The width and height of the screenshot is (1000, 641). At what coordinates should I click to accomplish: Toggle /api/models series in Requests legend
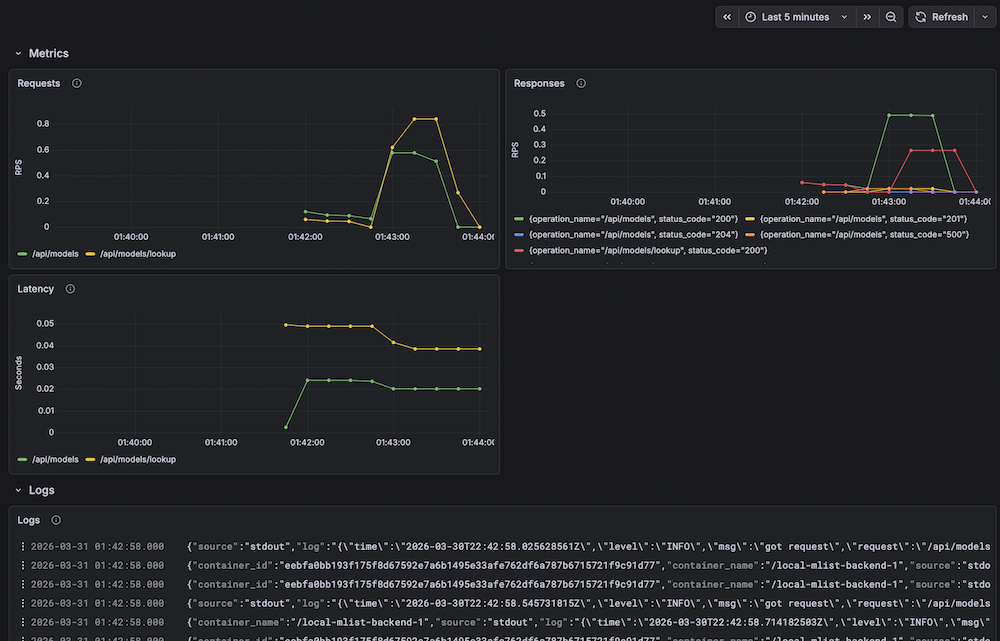[48, 254]
